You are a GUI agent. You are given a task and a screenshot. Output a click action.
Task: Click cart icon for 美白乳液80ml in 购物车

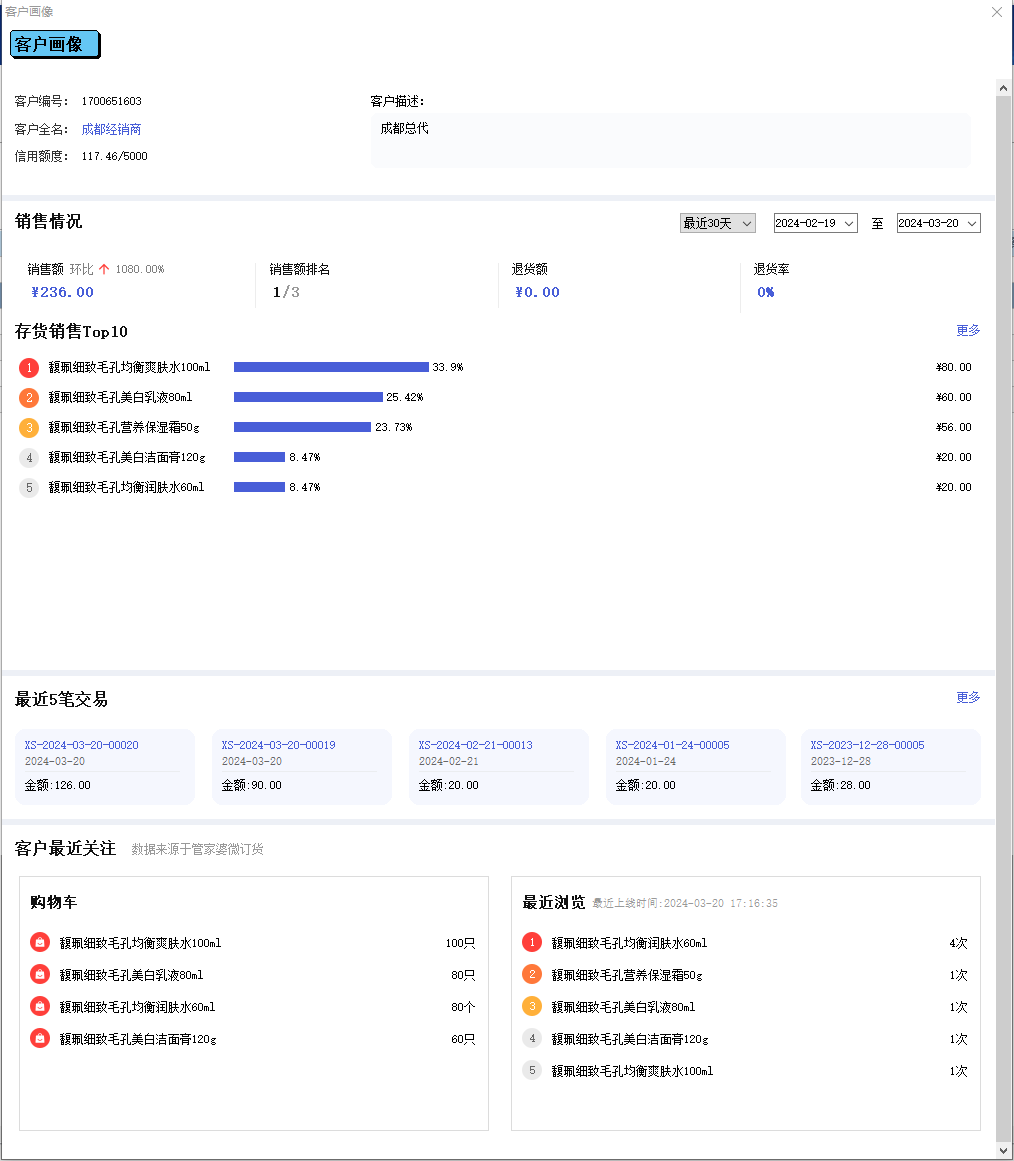40,974
